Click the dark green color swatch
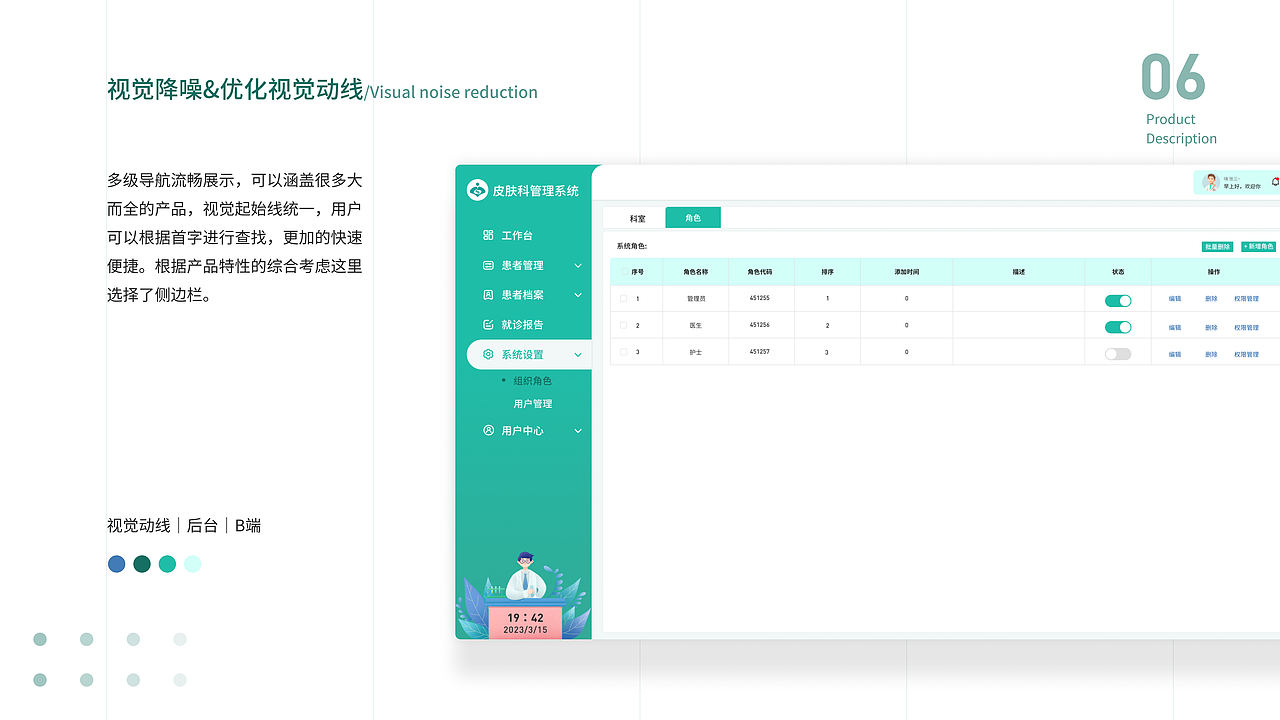The width and height of the screenshot is (1280, 720). point(141,564)
